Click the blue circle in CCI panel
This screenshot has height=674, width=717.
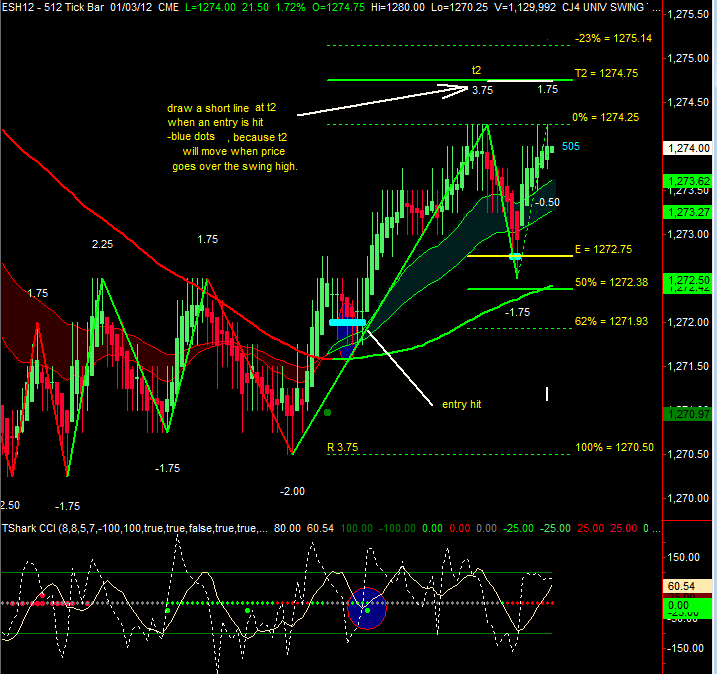click(x=366, y=608)
